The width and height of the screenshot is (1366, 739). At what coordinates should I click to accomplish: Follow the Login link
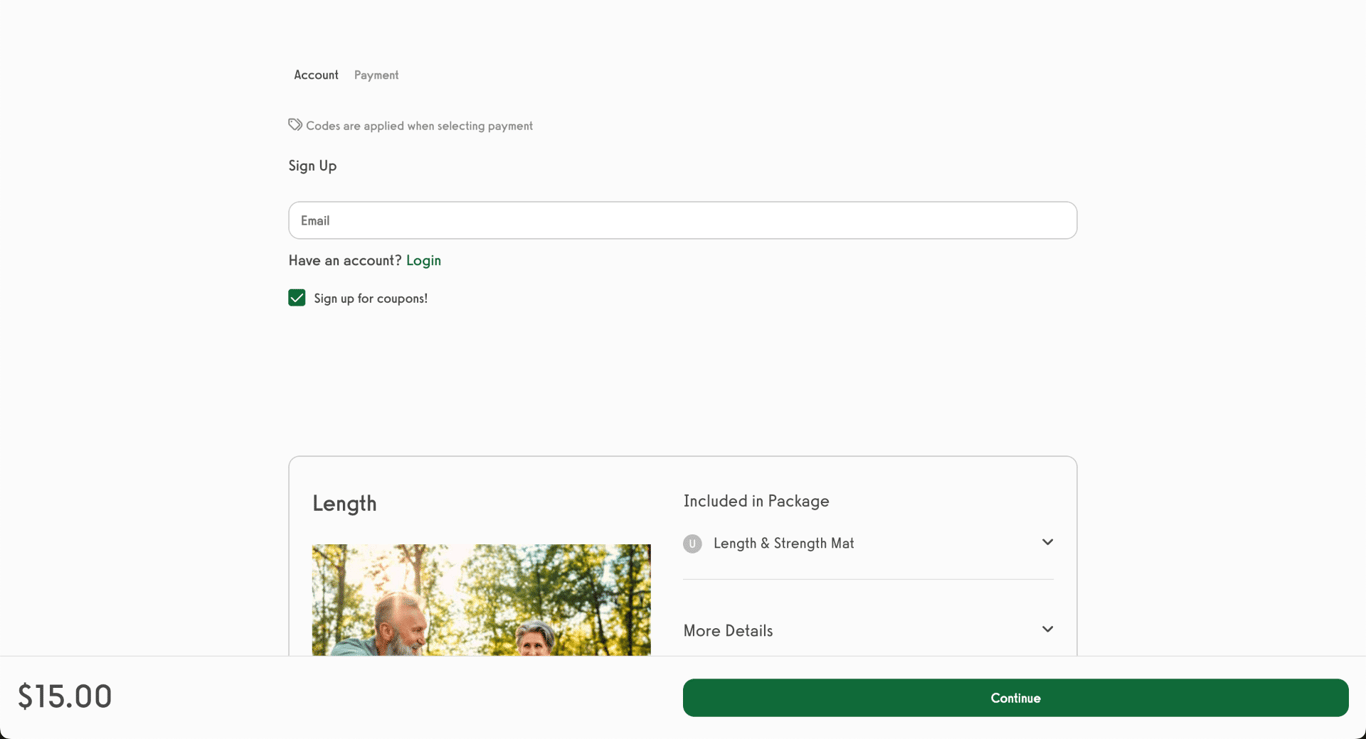pos(423,261)
